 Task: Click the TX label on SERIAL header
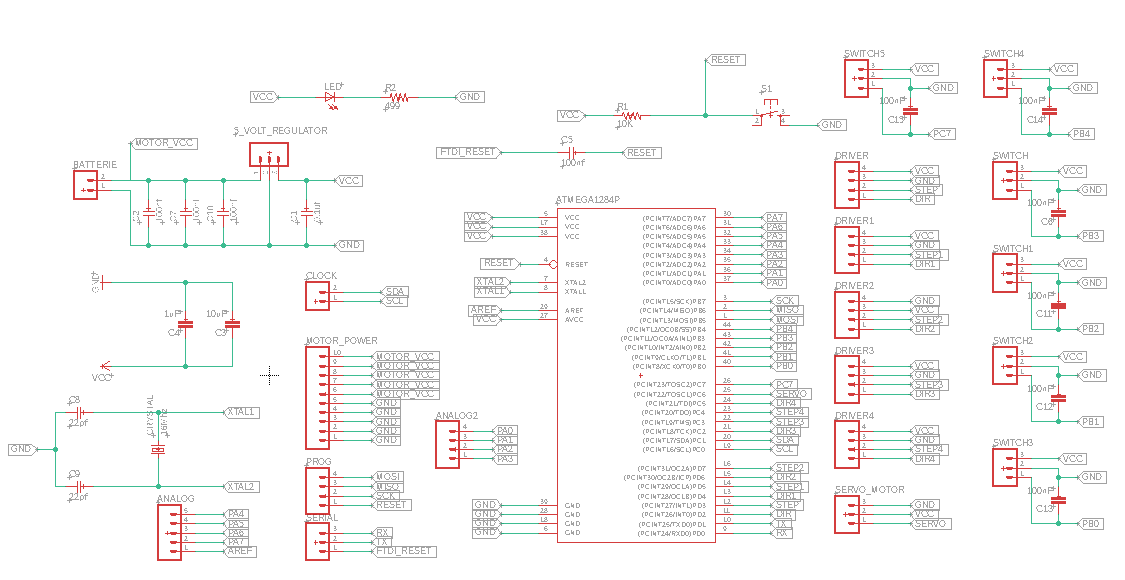tap(382, 542)
